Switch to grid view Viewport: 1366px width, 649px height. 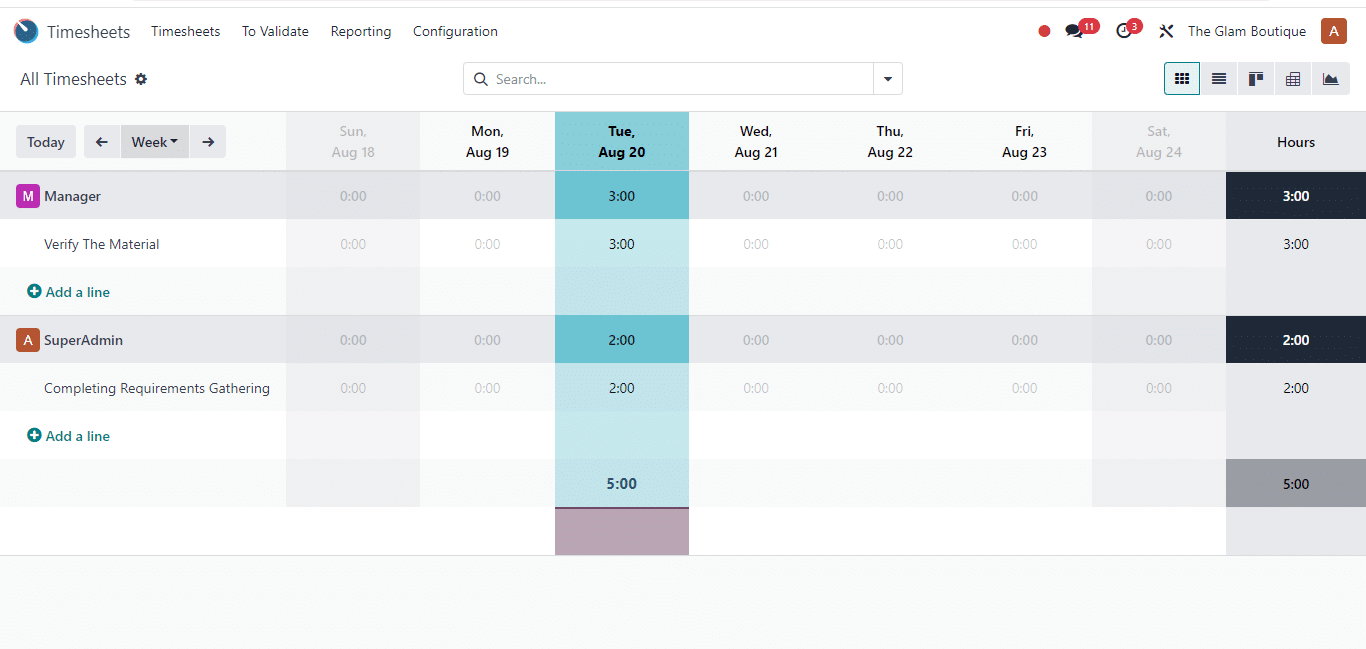click(1182, 79)
